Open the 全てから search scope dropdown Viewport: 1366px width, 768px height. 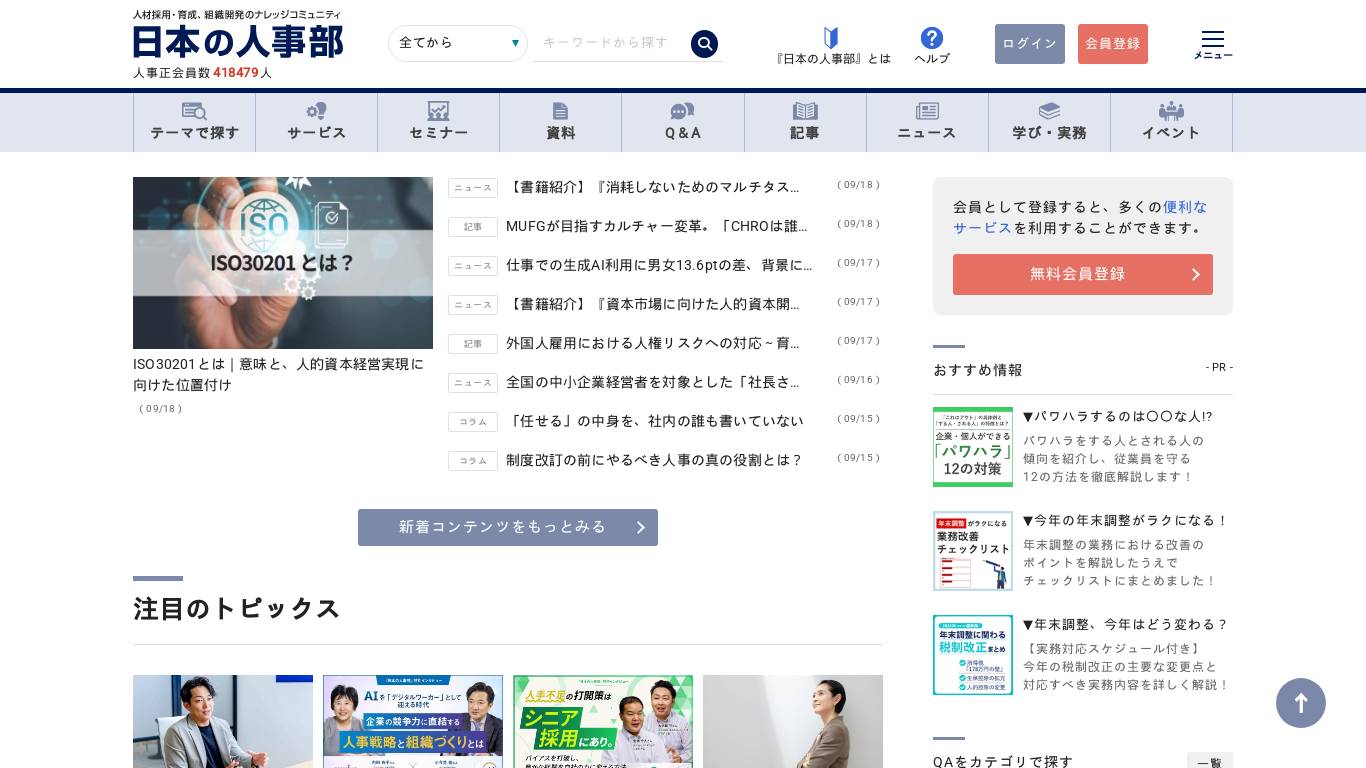(458, 43)
